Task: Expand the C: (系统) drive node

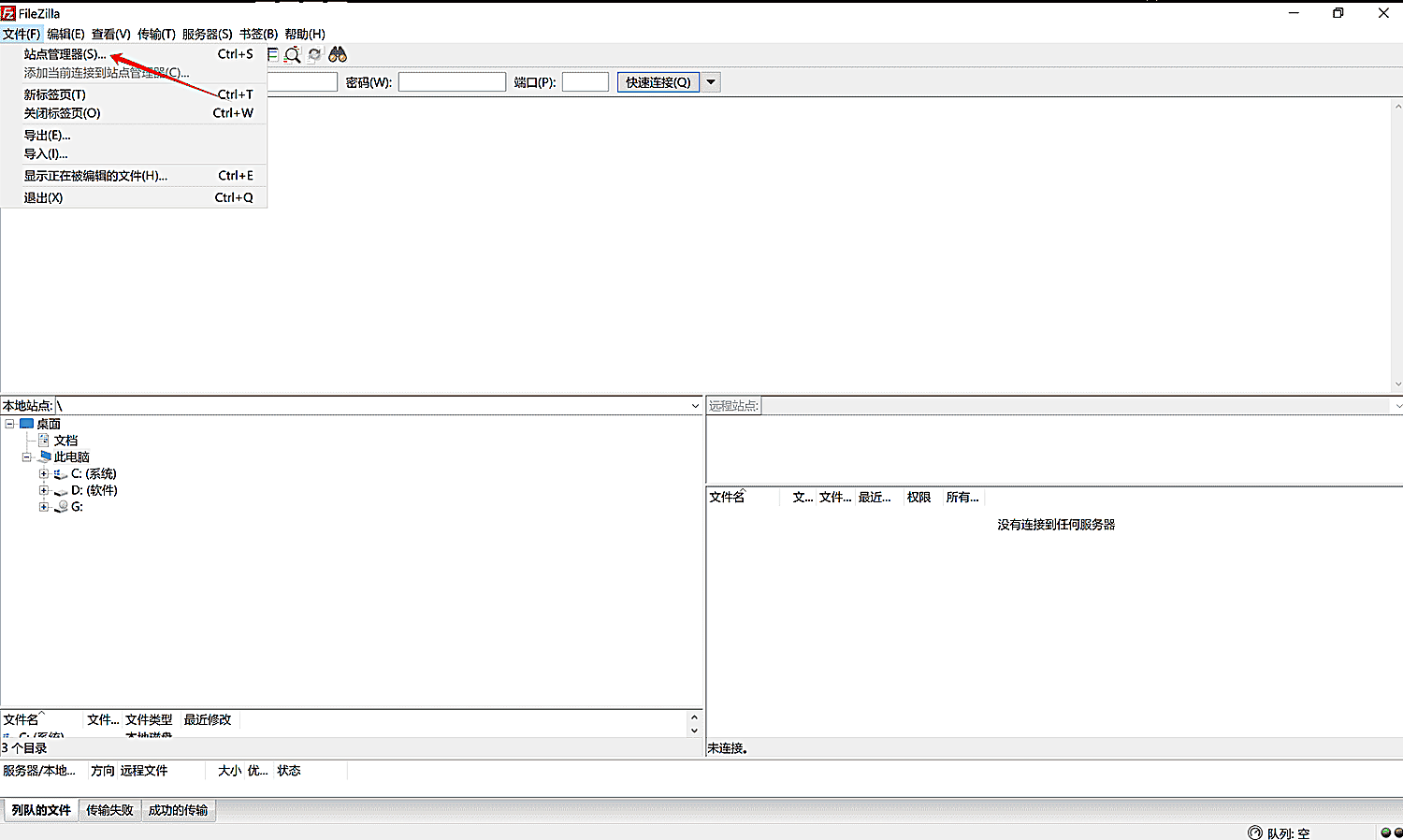Action: 43,474
